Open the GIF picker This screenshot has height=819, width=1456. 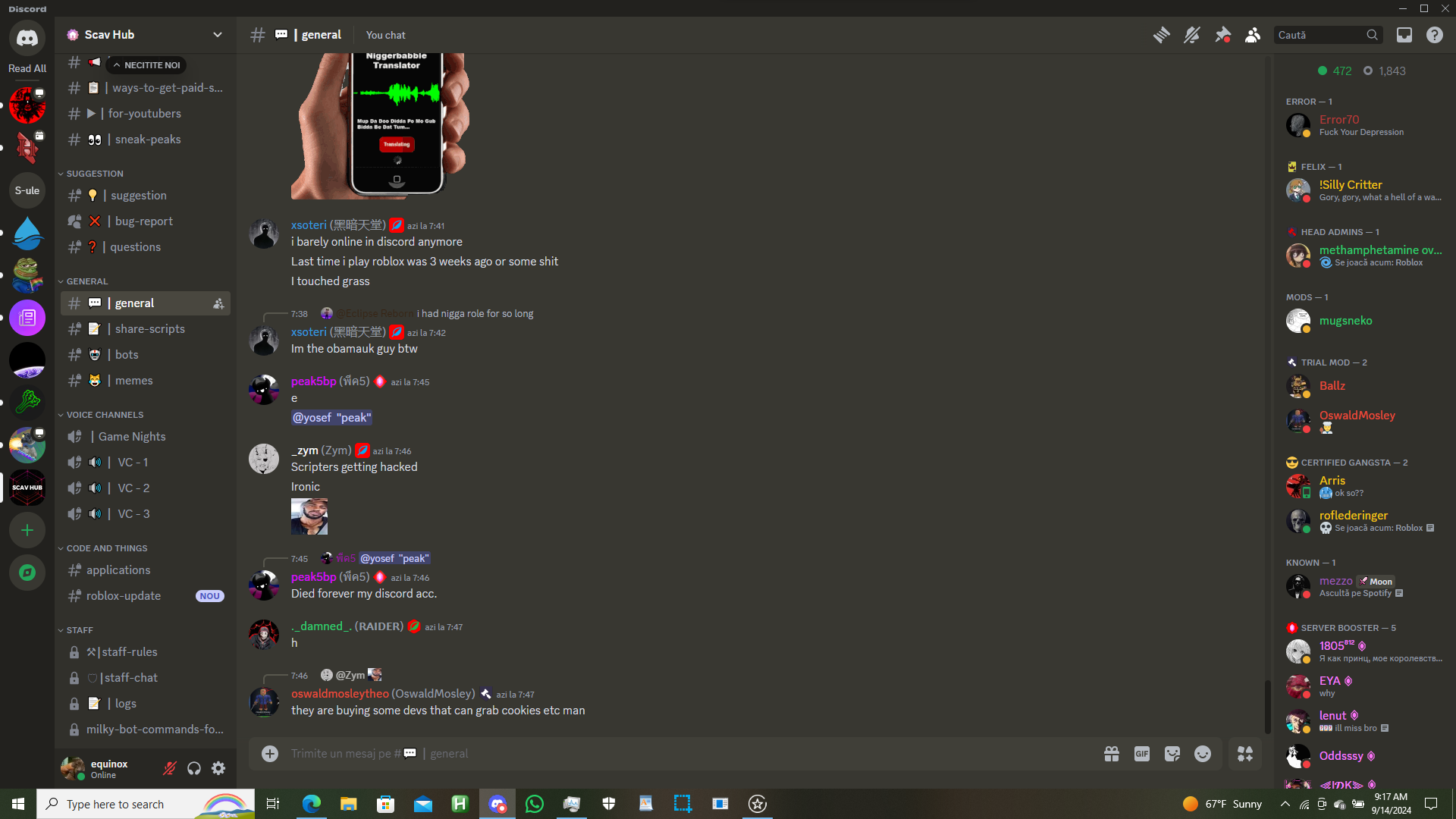click(x=1141, y=754)
